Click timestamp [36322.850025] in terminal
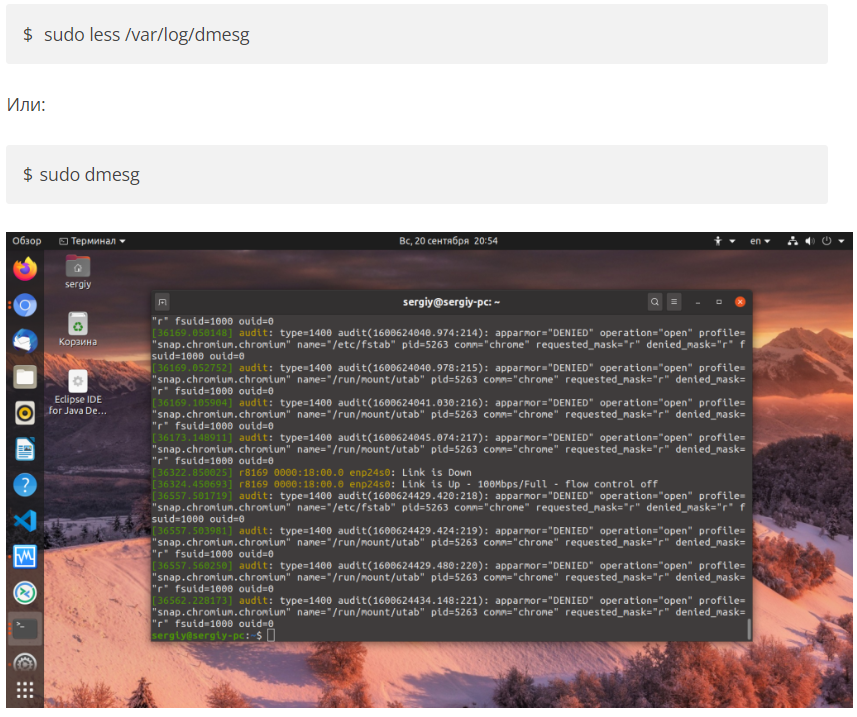Screen dimensions: 857x717 click(x=192, y=473)
